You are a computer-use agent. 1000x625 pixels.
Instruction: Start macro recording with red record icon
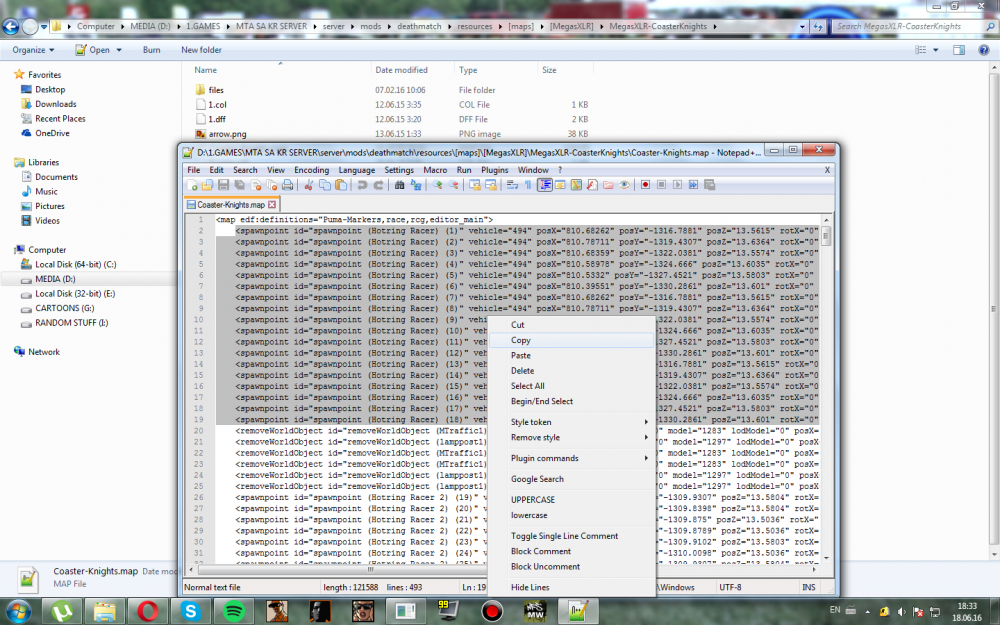point(646,185)
